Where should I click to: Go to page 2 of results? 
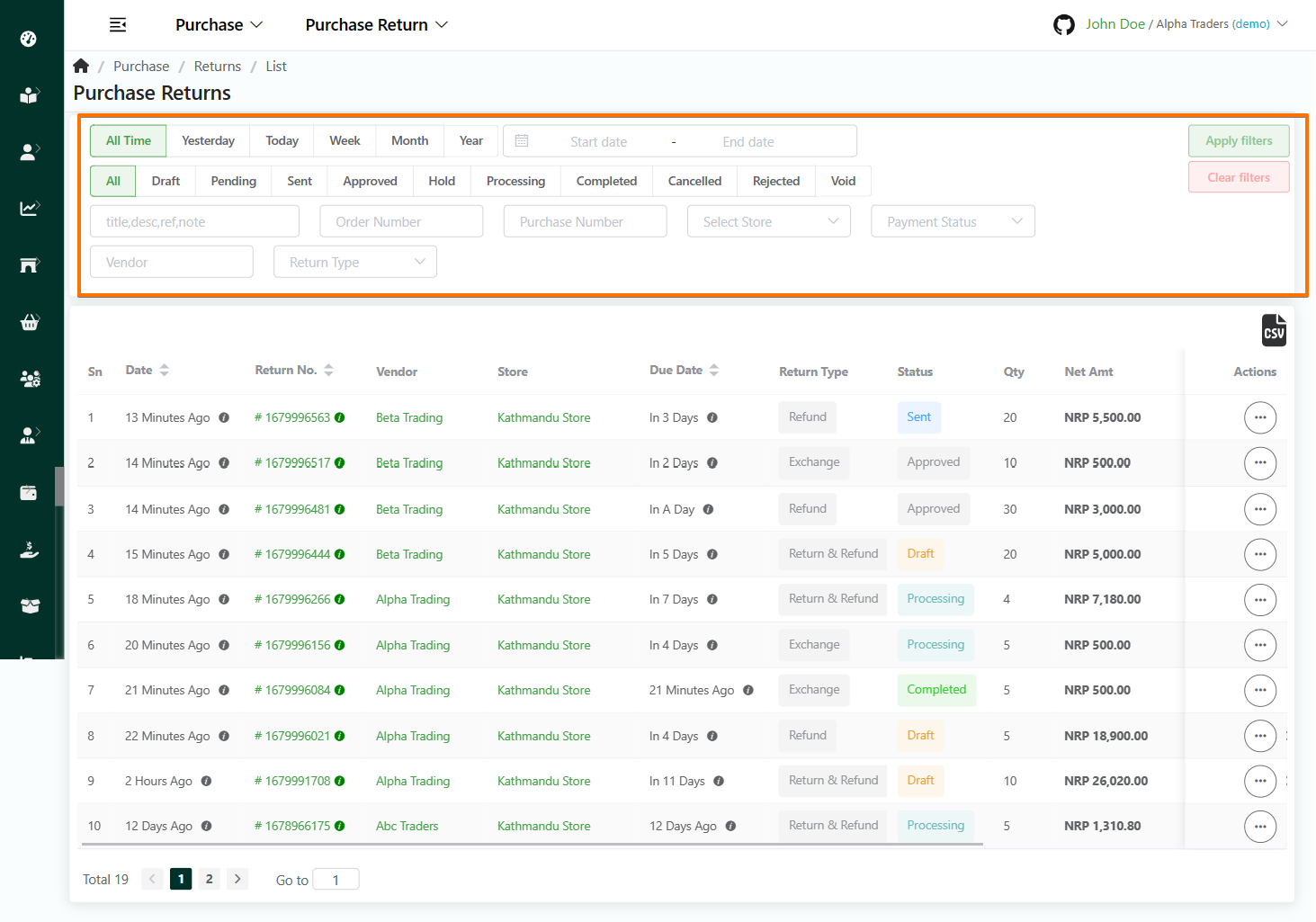point(210,879)
